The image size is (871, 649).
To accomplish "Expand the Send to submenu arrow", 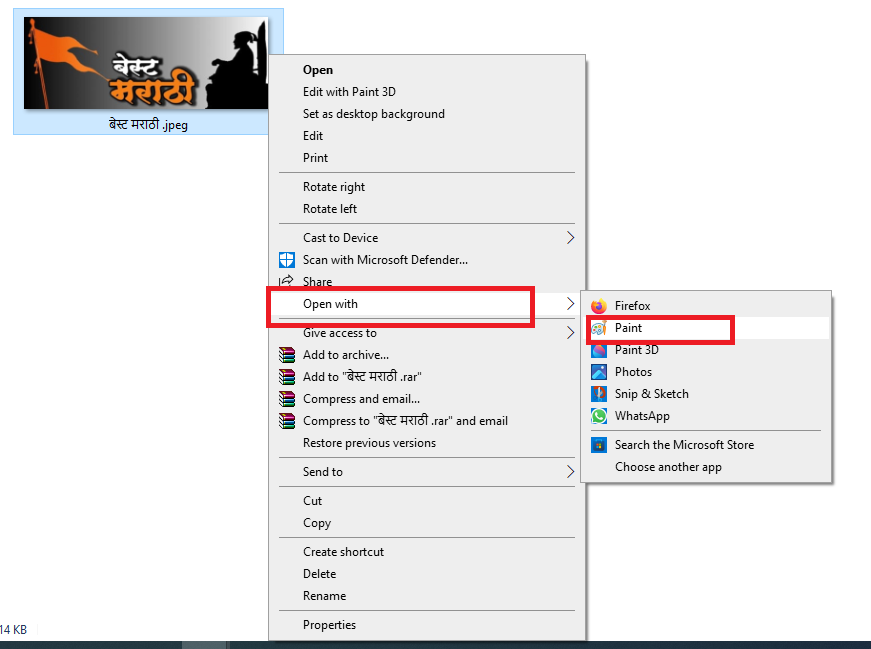I will pyautogui.click(x=570, y=472).
